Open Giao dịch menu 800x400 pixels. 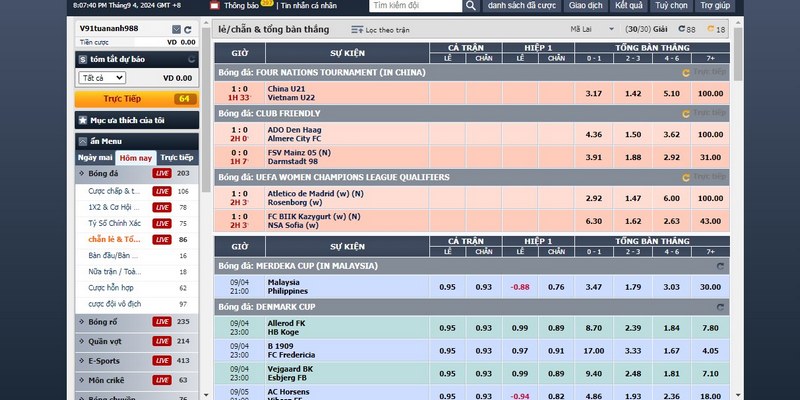pyautogui.click(x=586, y=6)
